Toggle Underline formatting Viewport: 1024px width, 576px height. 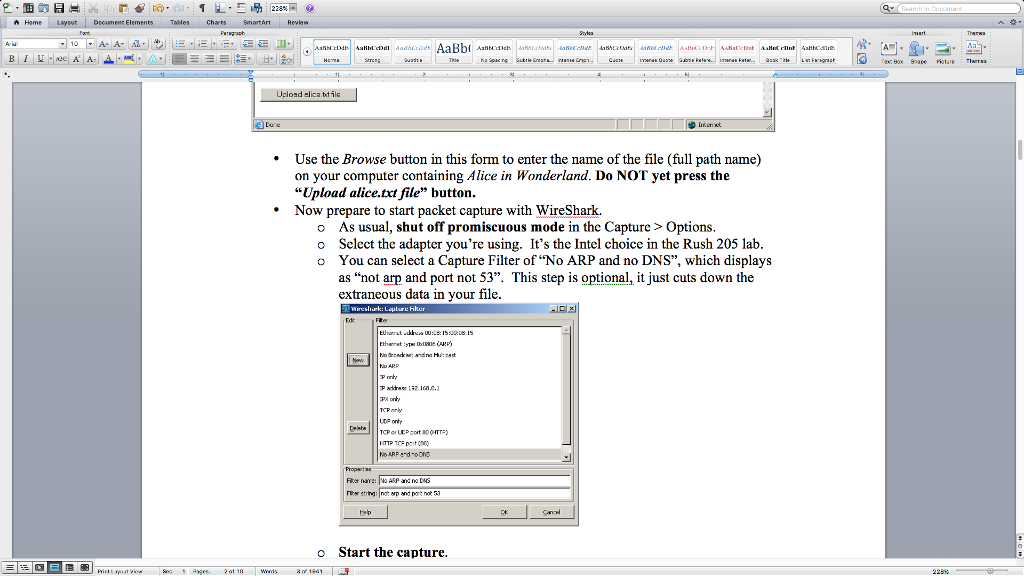[40, 57]
